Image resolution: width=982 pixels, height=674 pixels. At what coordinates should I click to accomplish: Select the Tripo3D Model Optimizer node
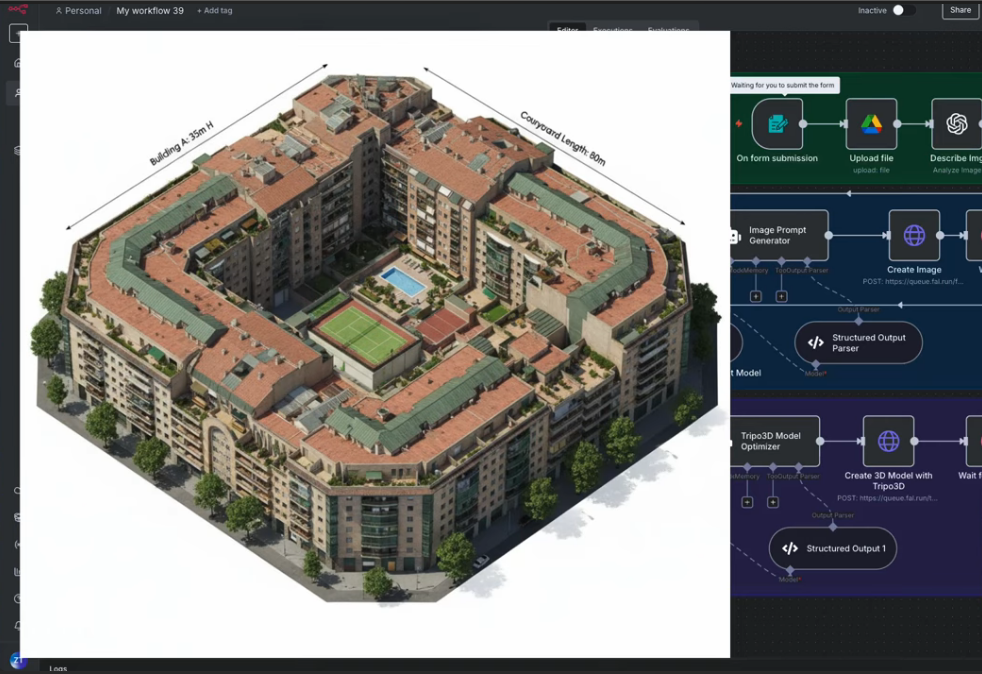tap(775, 441)
